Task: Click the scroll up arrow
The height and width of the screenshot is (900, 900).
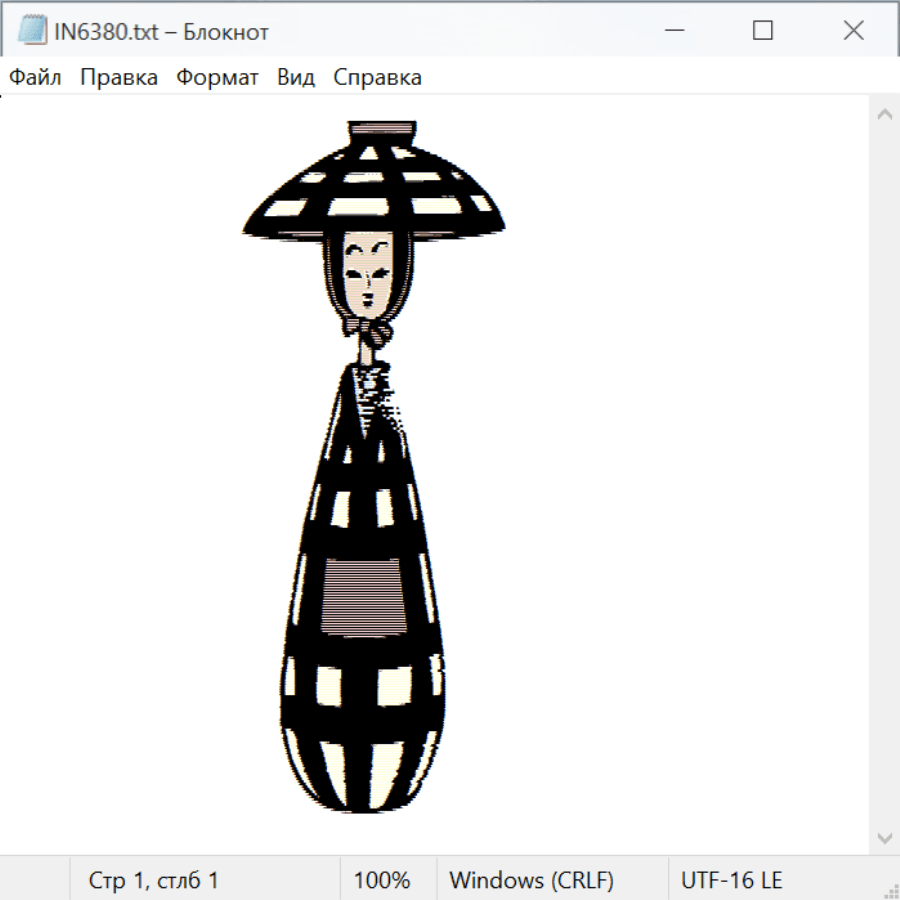Action: pyautogui.click(x=884, y=114)
